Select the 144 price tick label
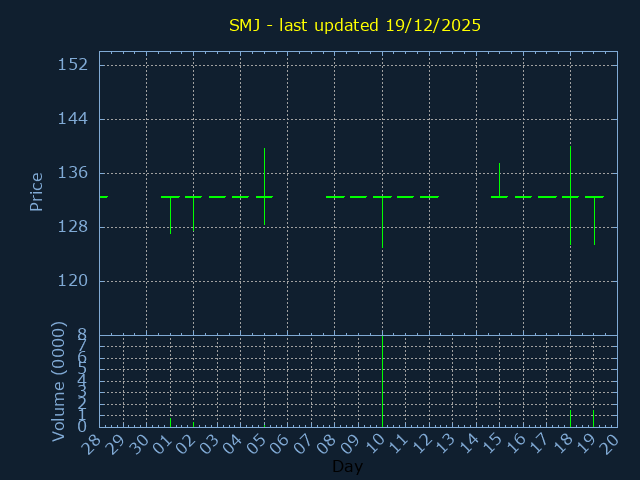The height and width of the screenshot is (480, 640). 73,119
